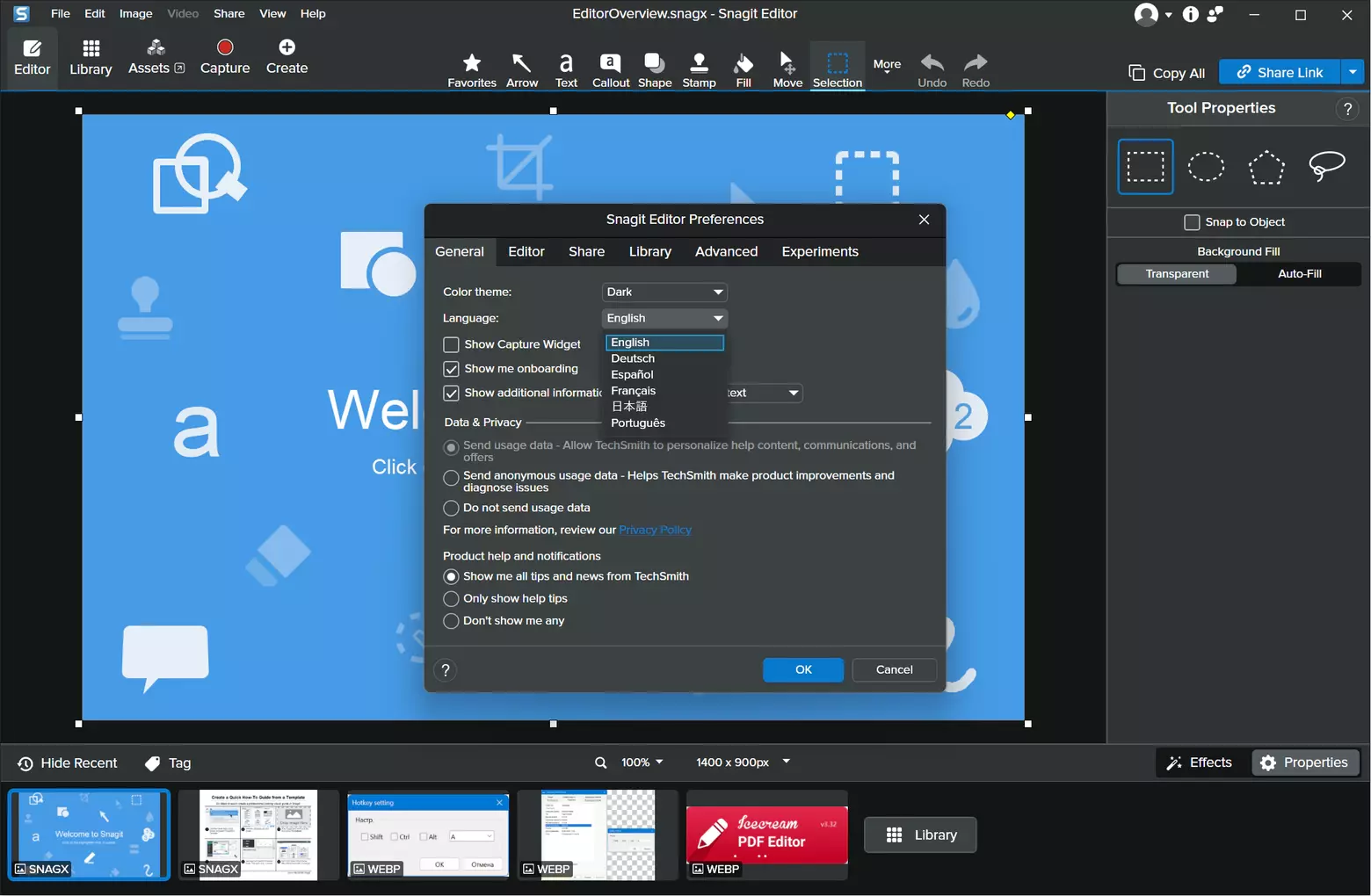1371x896 pixels.
Task: Open the Icecream PDF Editor thumbnail
Action: [766, 835]
